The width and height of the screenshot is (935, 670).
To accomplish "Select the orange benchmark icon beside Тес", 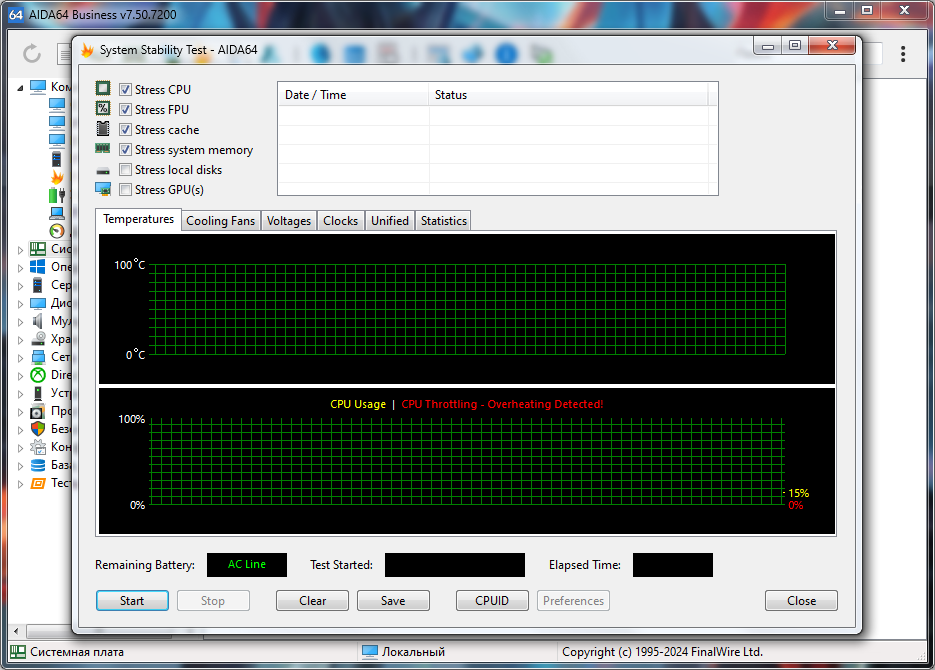I will click(38, 483).
